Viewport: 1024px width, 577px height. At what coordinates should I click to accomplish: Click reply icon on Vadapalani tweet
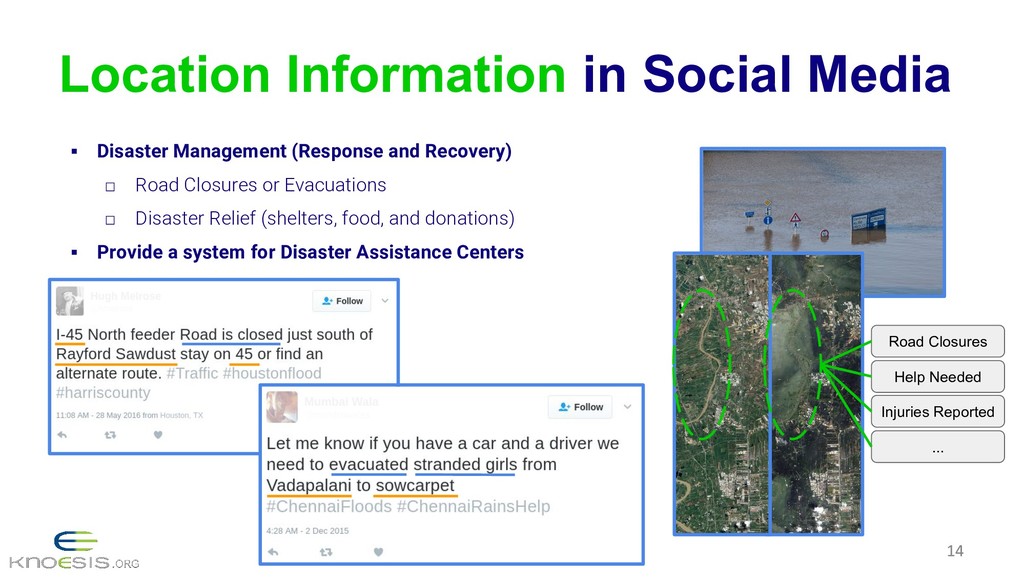[273, 552]
